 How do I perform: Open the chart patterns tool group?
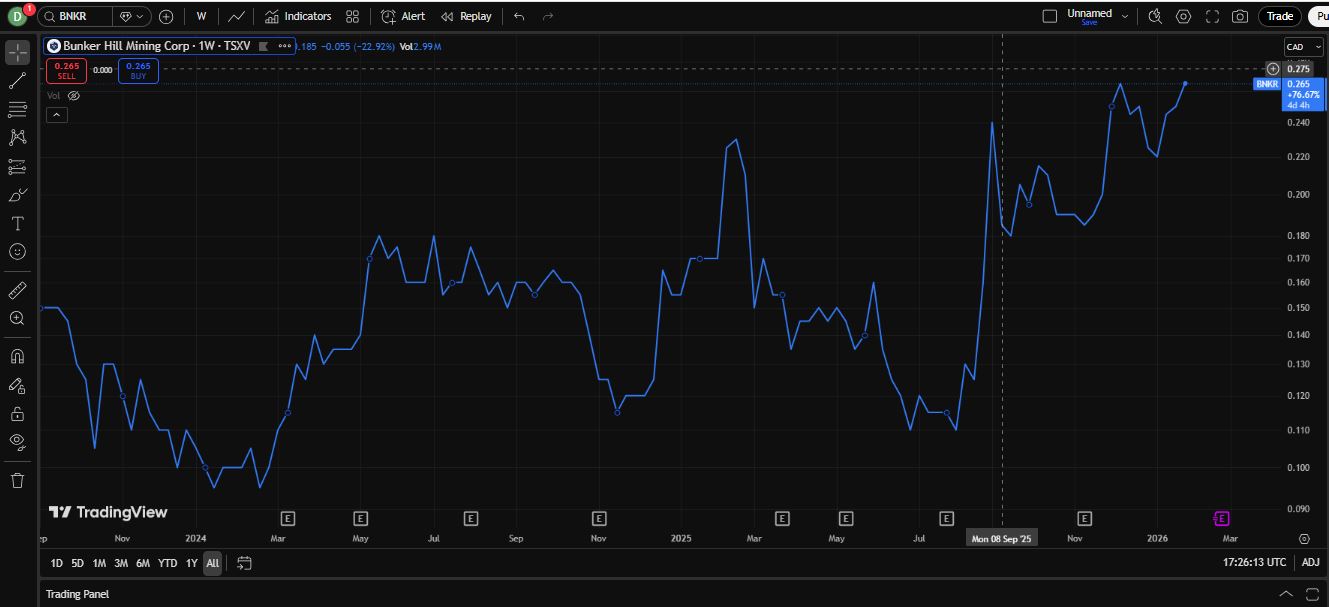(17, 137)
